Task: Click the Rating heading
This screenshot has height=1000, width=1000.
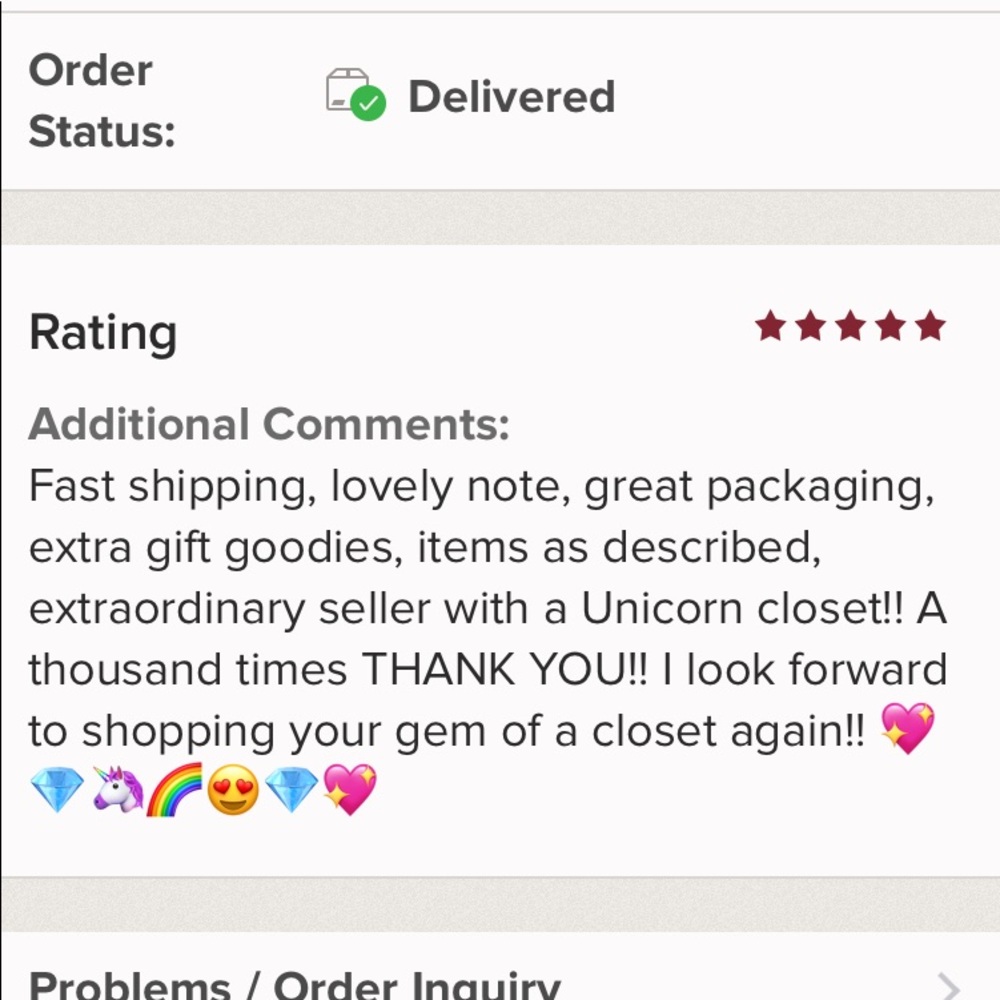Action: [x=103, y=333]
